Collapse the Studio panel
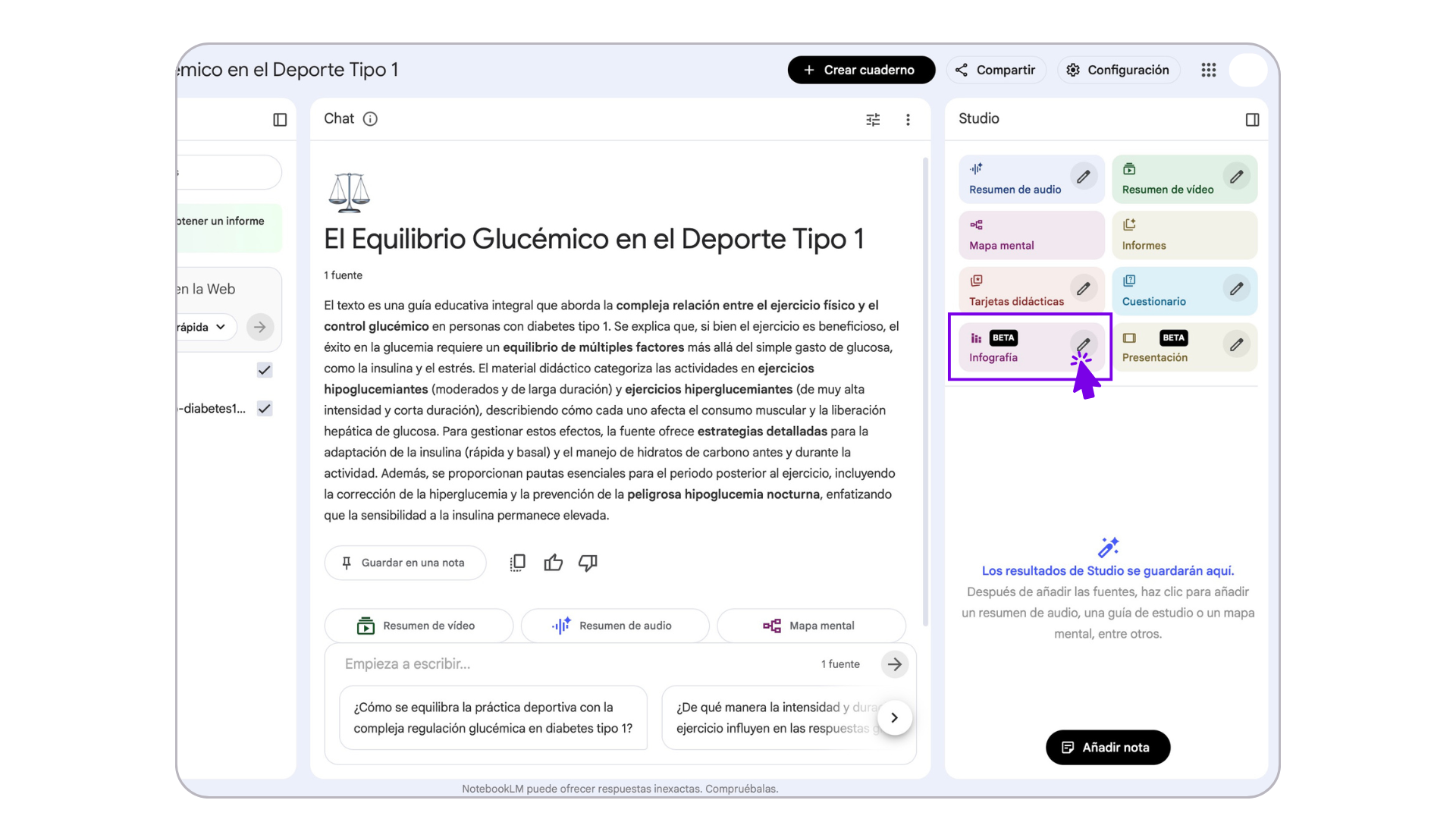The image size is (1456, 819). click(x=1252, y=119)
